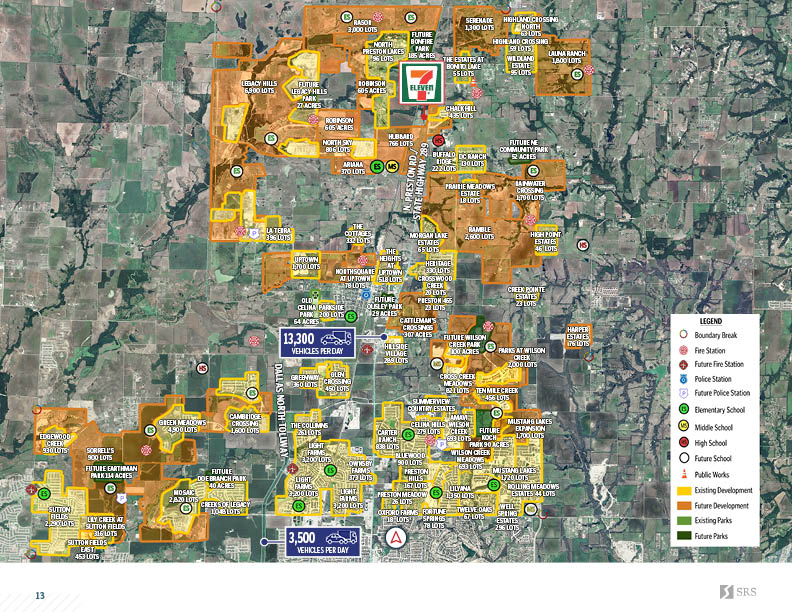Click the Mustang Lakes Expansion label
This screenshot has height=612, width=792.
coord(530,428)
